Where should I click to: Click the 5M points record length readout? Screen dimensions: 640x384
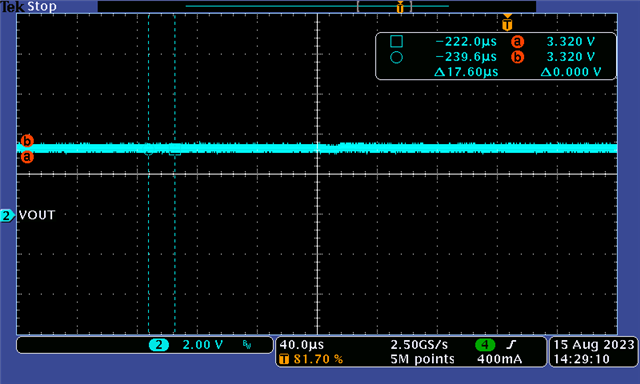click(x=422, y=359)
